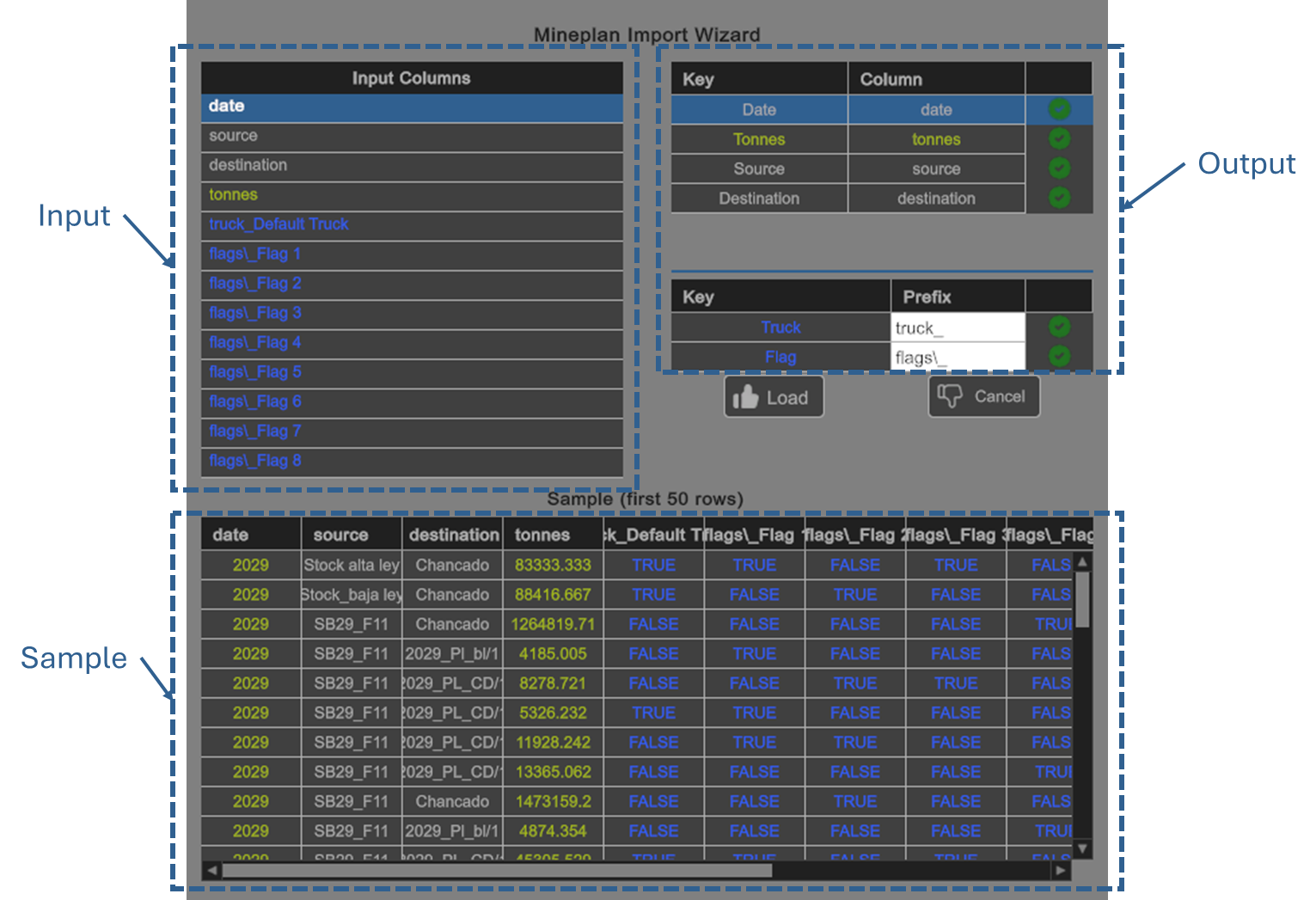Click the sample cell 8278.721
Image resolution: width=1316 pixels, height=900 pixels.
pyautogui.click(x=553, y=683)
